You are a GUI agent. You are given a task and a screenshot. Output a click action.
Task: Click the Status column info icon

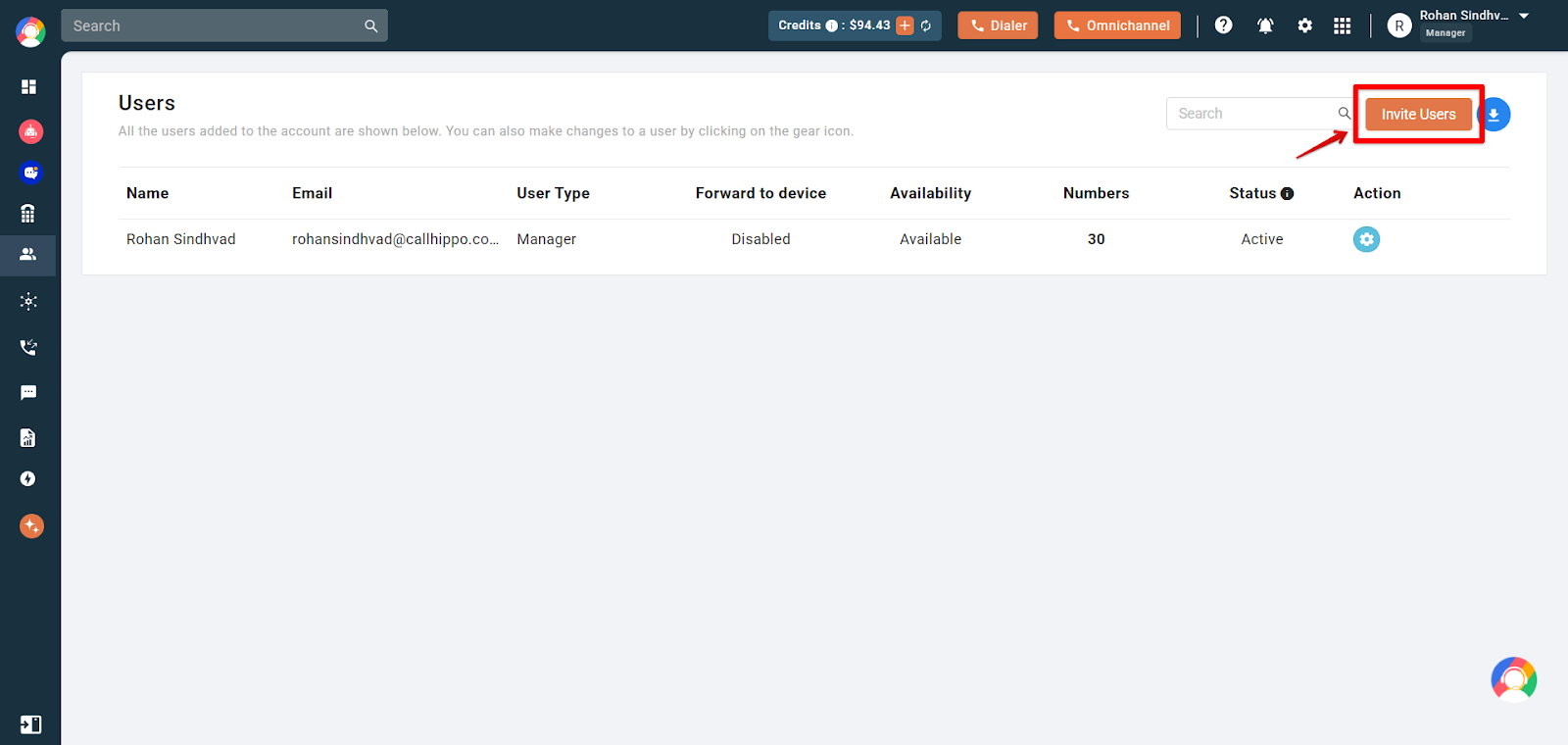pos(1287,194)
